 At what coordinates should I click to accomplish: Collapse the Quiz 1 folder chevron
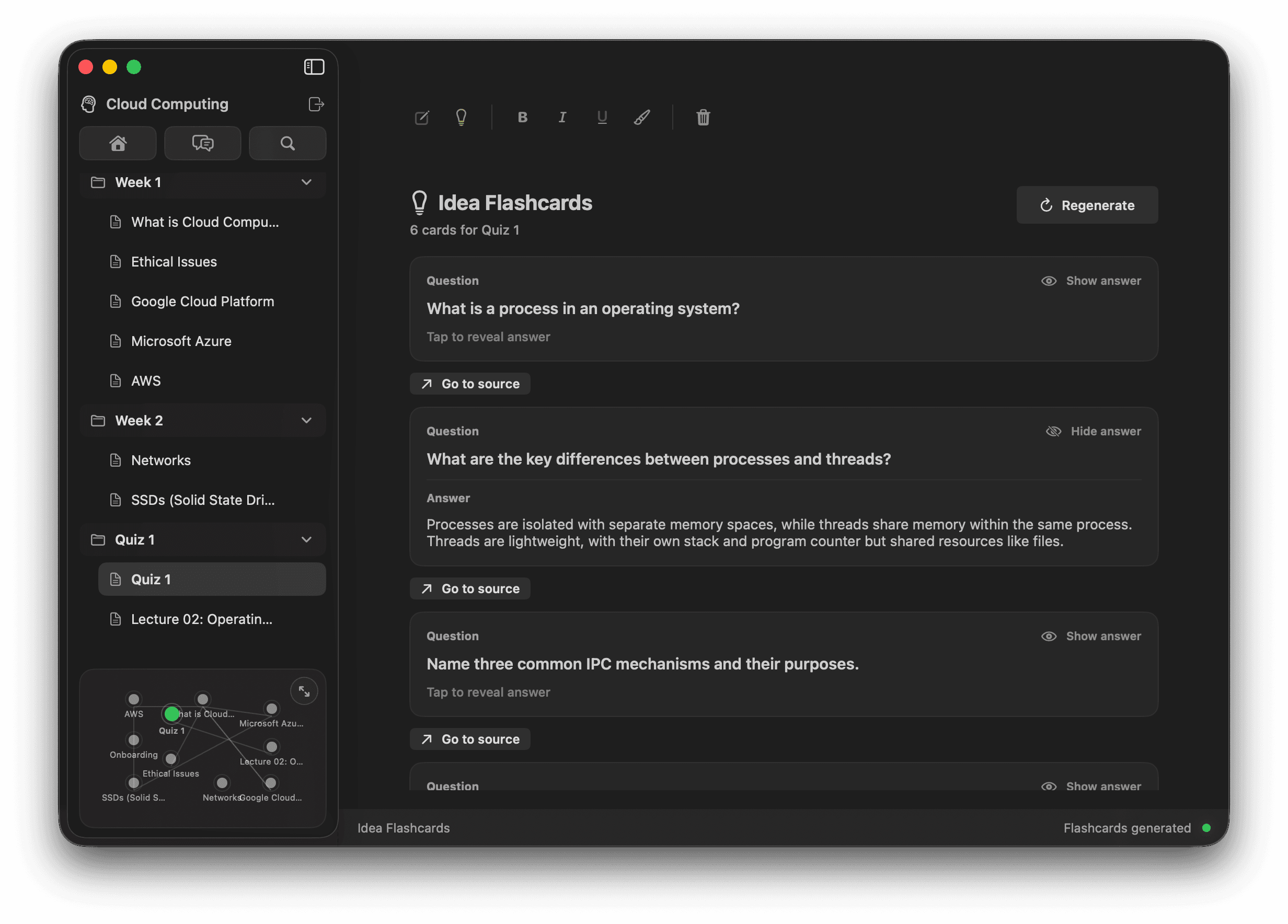tap(307, 540)
